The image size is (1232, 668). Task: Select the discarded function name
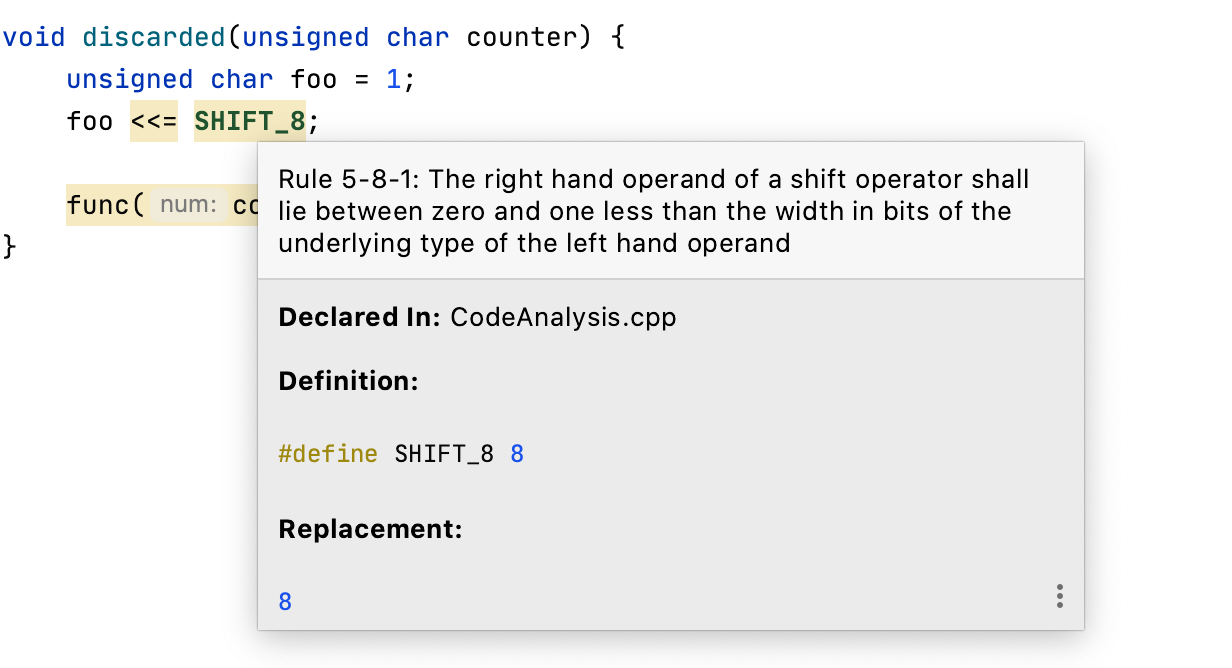coord(154,38)
